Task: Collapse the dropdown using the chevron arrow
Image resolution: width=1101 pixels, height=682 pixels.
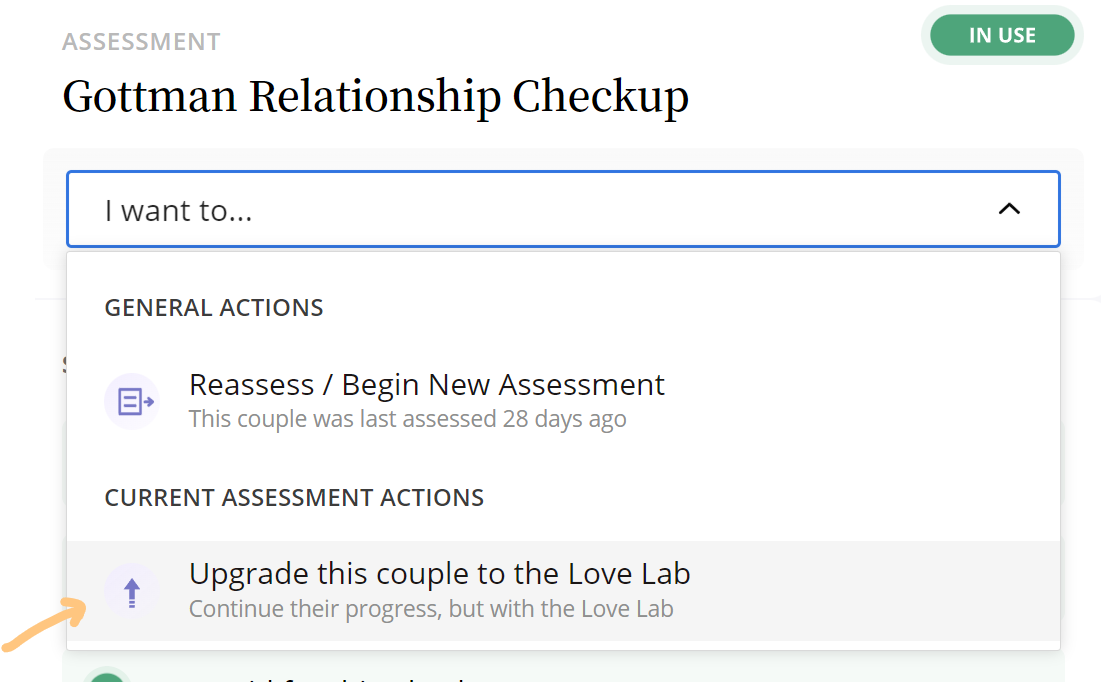Action: 1009,209
